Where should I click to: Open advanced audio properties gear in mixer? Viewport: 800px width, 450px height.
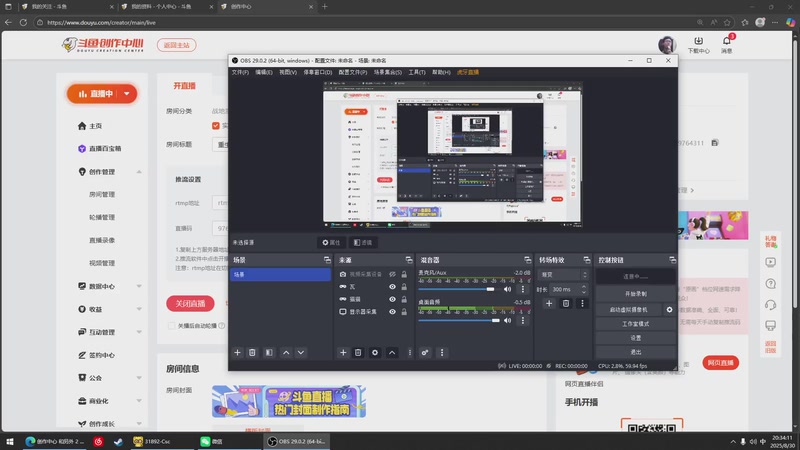pyautogui.click(x=424, y=353)
